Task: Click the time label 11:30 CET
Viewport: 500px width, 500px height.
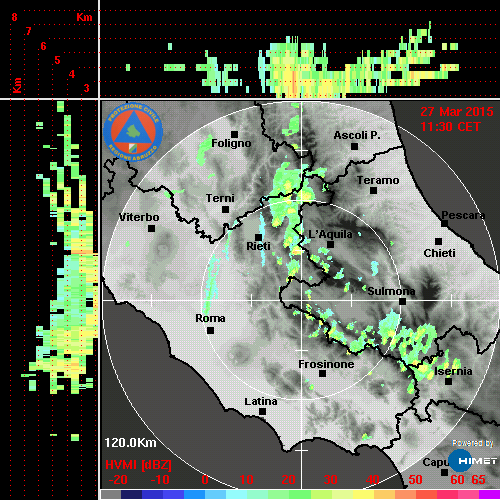Action: (450, 127)
